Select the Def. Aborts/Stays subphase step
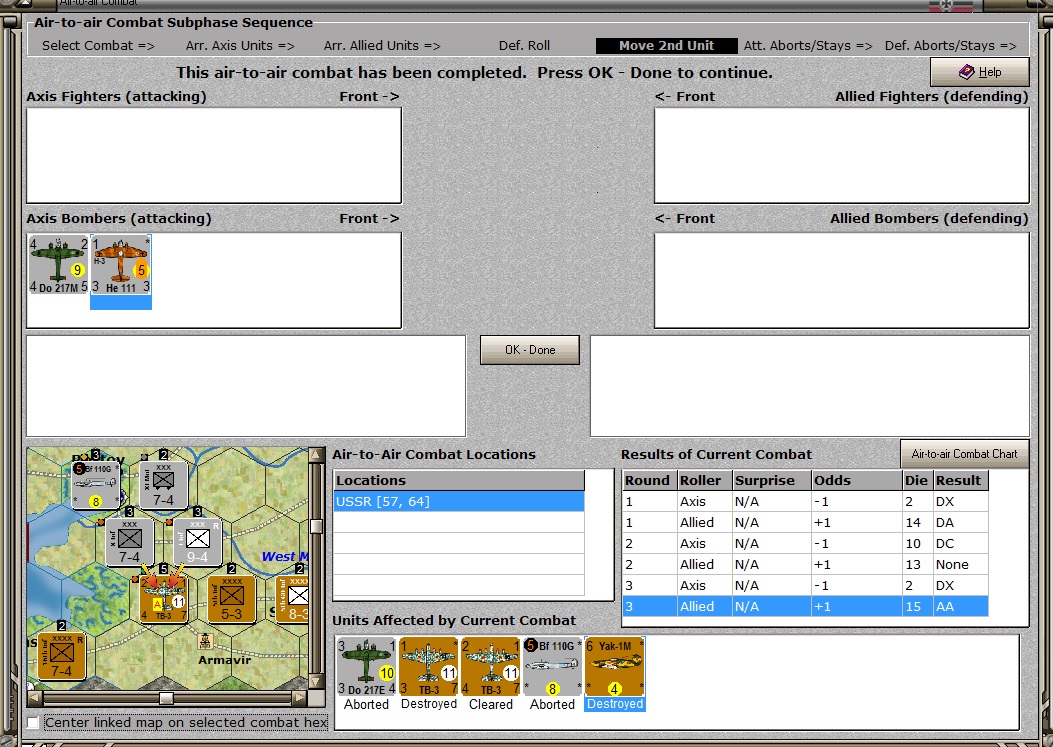The image size is (1053, 747). [950, 46]
